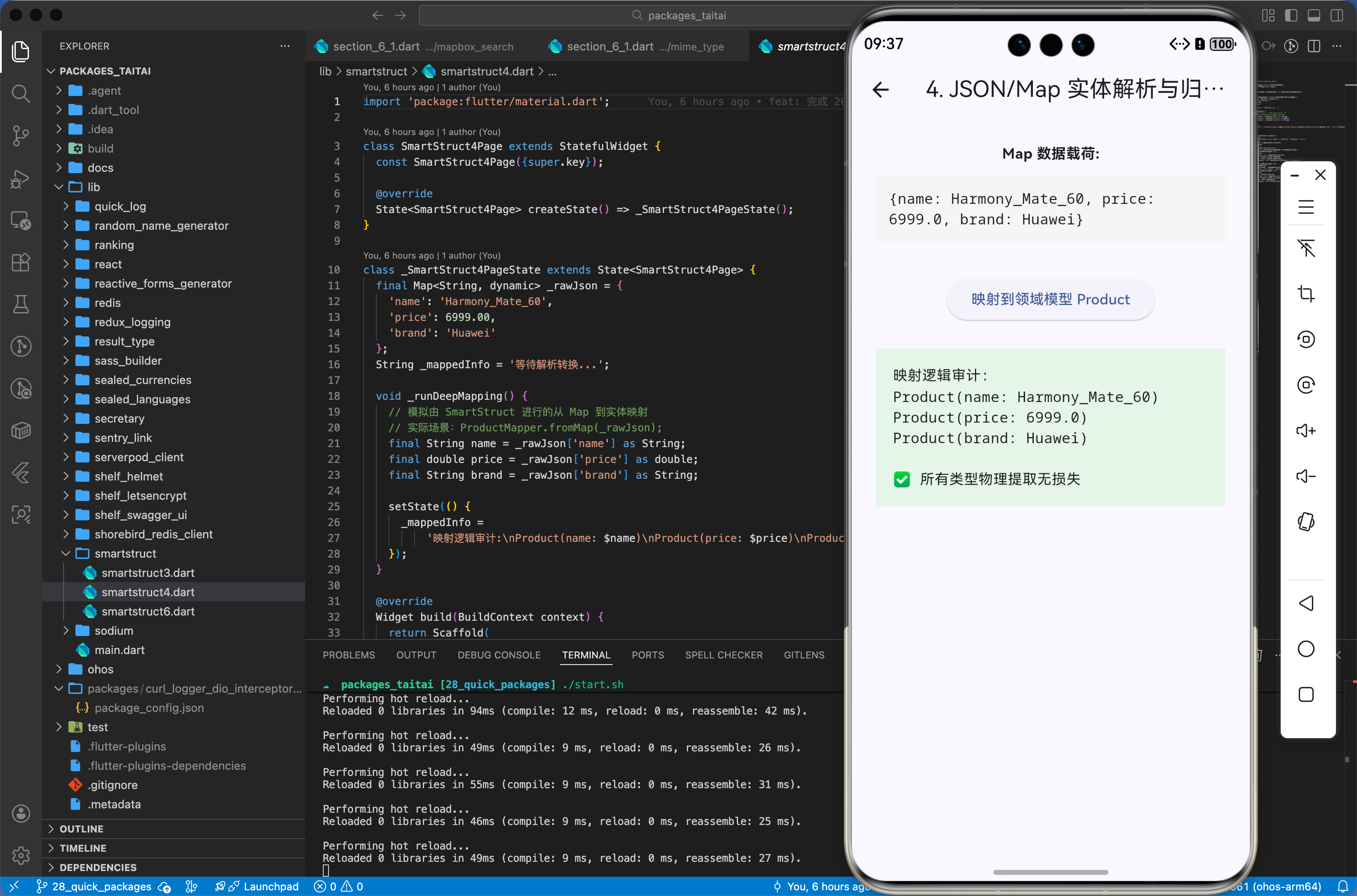Switch to the DEBUG CONSOLE tab
1357x896 pixels.
(498, 655)
